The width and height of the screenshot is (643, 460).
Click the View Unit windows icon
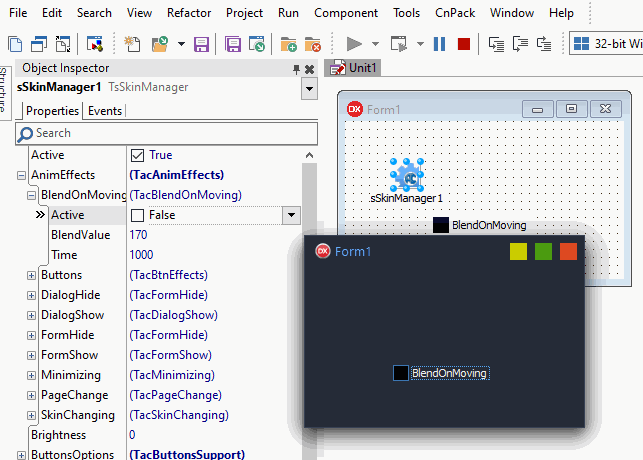click(39, 44)
